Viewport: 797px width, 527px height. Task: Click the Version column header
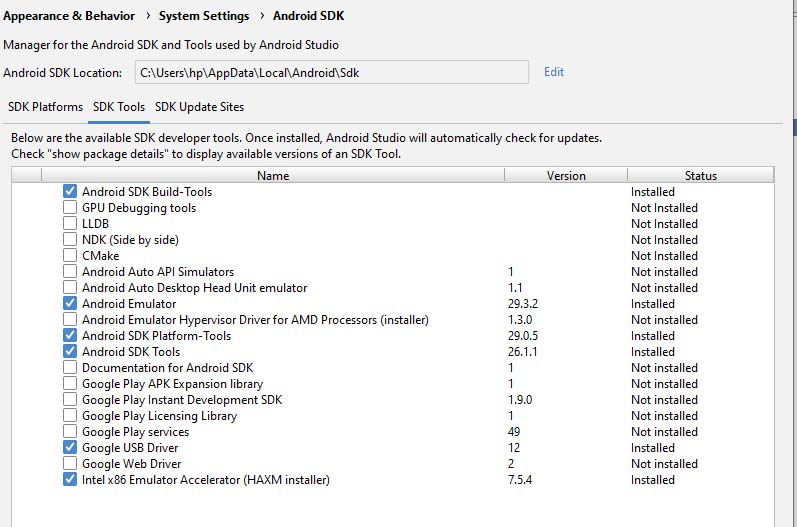(566, 176)
